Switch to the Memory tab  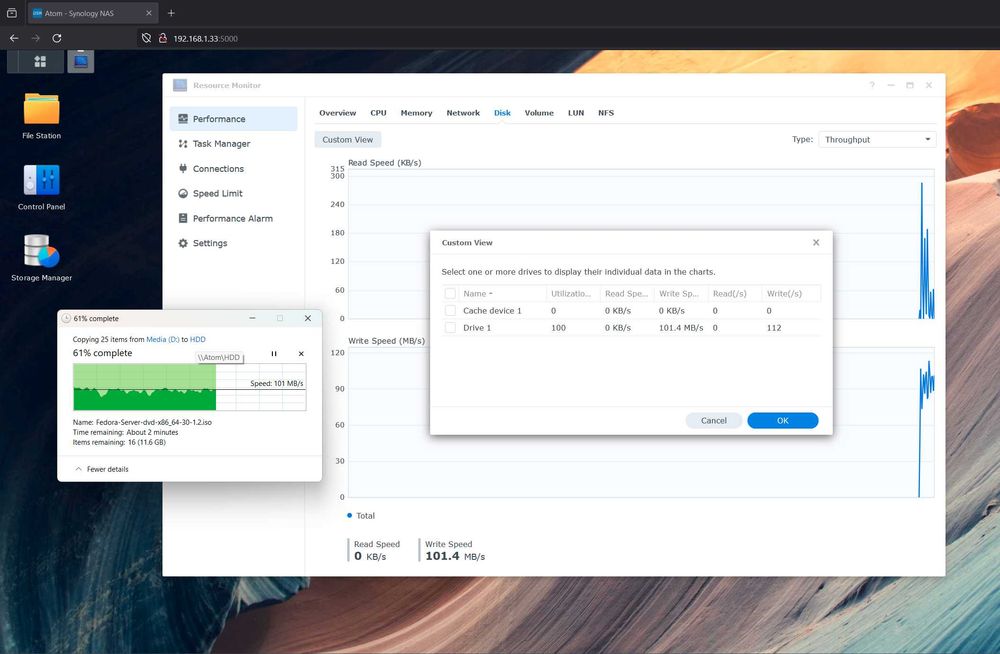[x=416, y=113]
